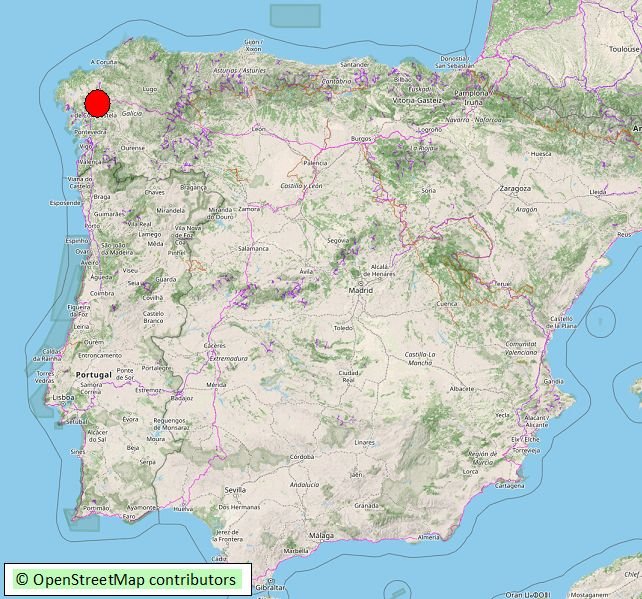This screenshot has width=642, height=599.
Task: Click the Granada city label
Action: (366, 506)
